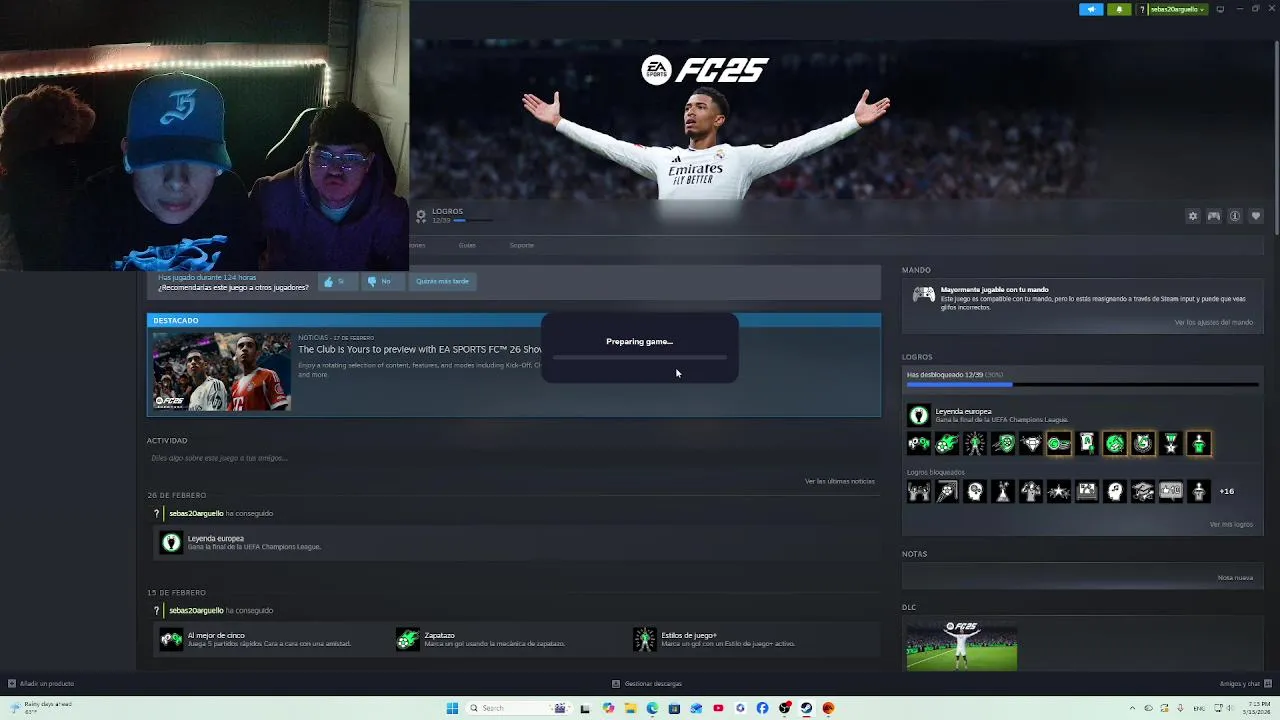Click locked graduation cap achievement icon
This screenshot has height=720, width=1280.
[1142, 491]
